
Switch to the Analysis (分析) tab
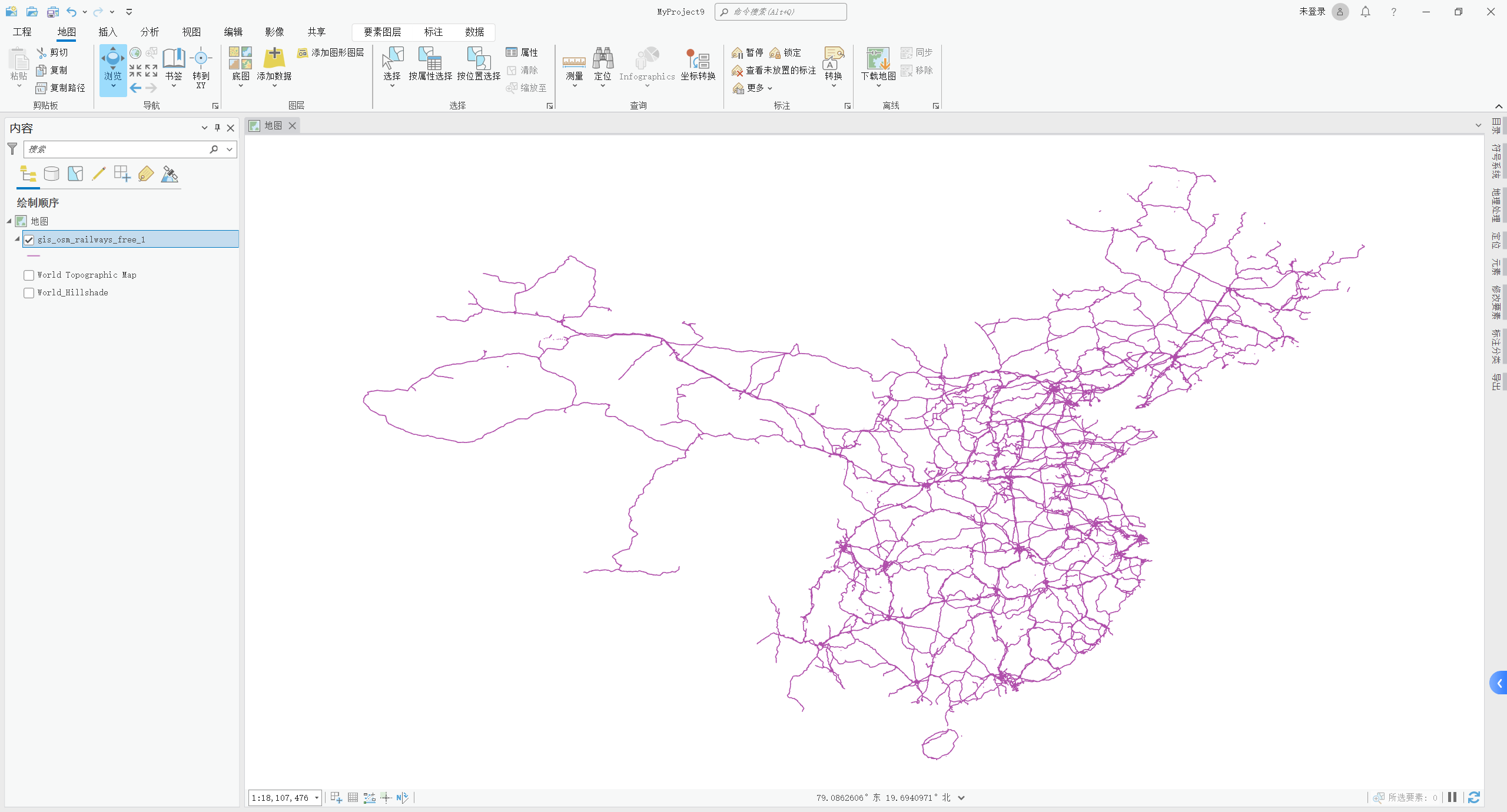150,32
